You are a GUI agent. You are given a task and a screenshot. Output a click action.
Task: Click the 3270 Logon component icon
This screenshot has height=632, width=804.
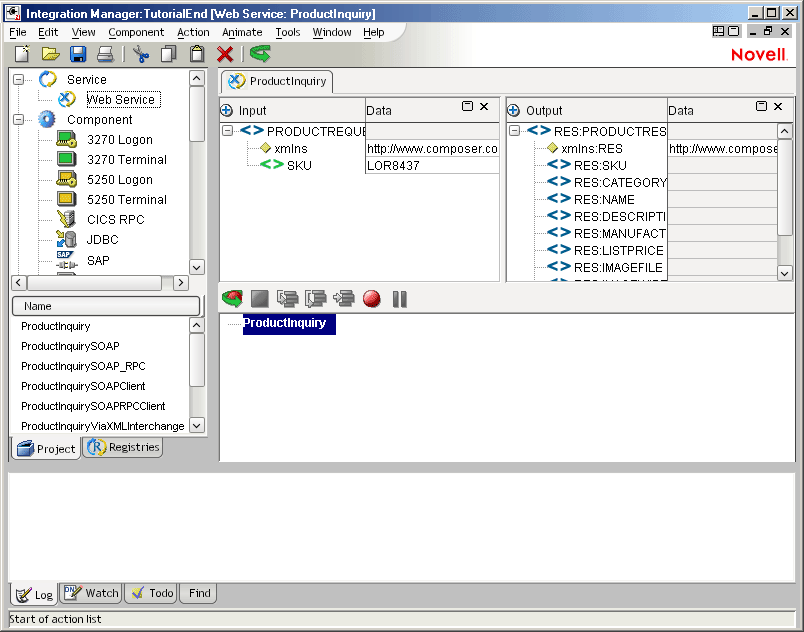(x=66, y=139)
